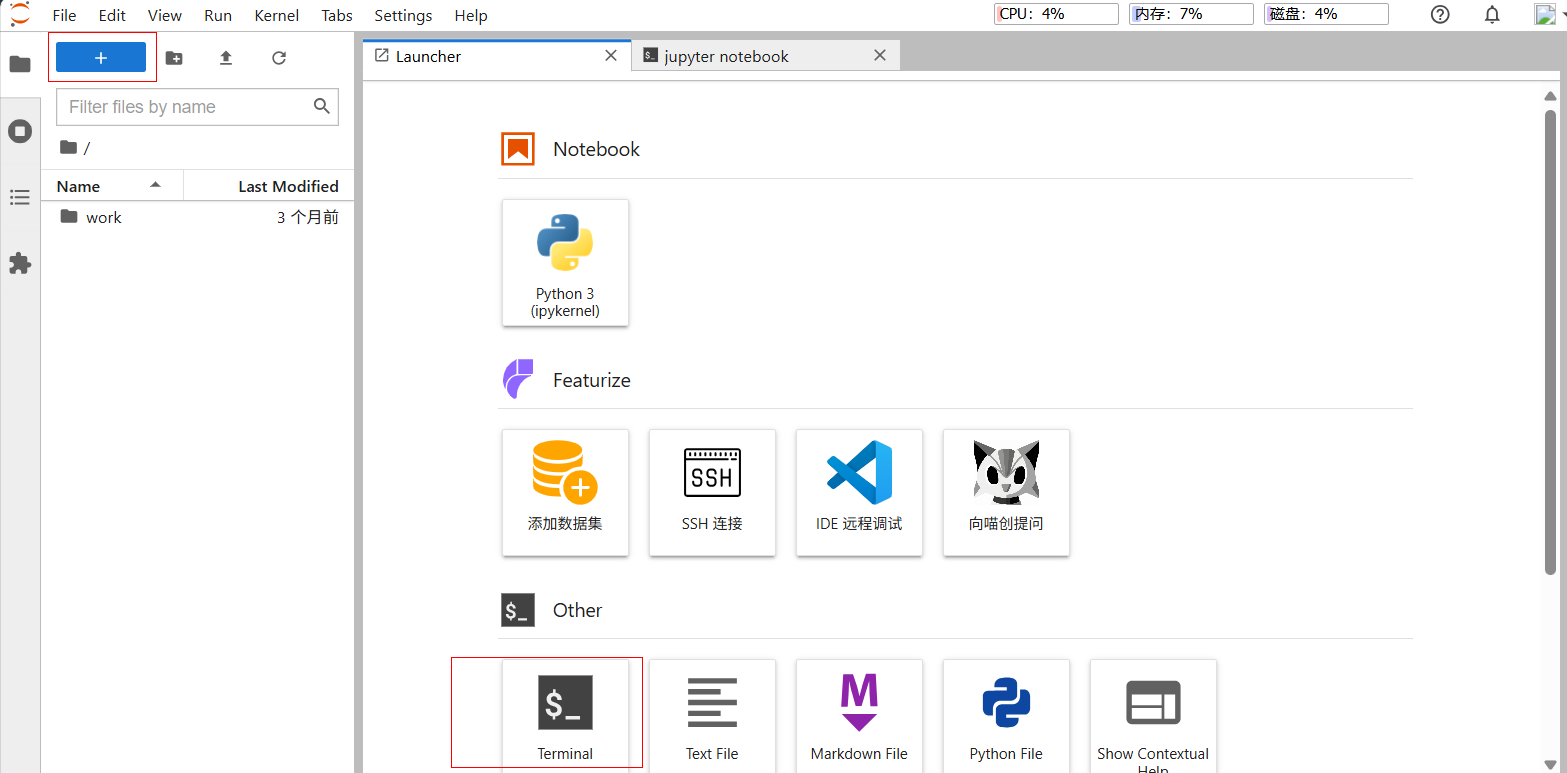Click the launcher scrollbar down arrow
Screen dimensions: 1567x773
tap(1551, 764)
